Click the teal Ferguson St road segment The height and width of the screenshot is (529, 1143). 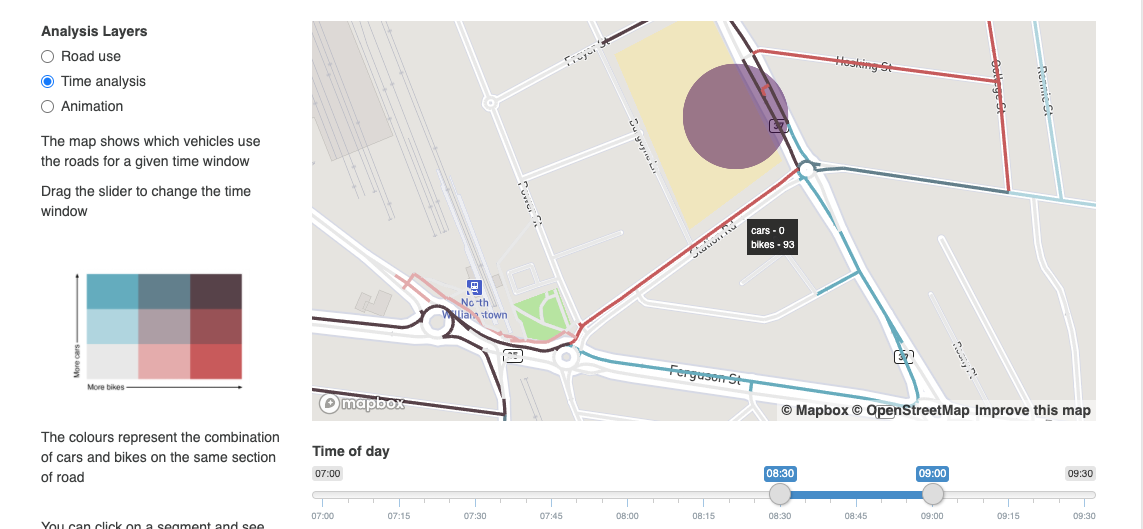pos(678,373)
